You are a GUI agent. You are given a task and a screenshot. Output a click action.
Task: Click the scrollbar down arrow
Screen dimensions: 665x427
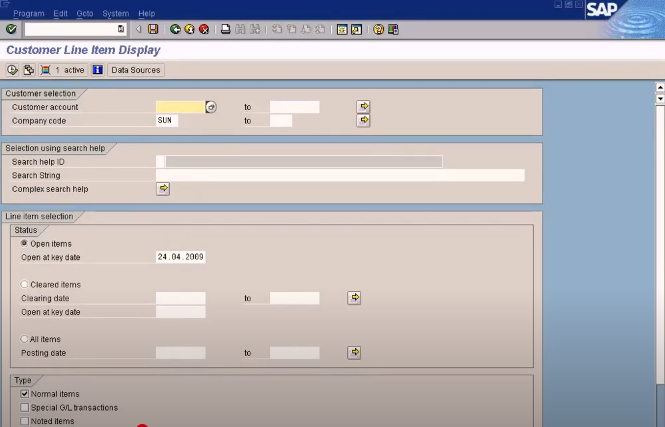point(660,98)
